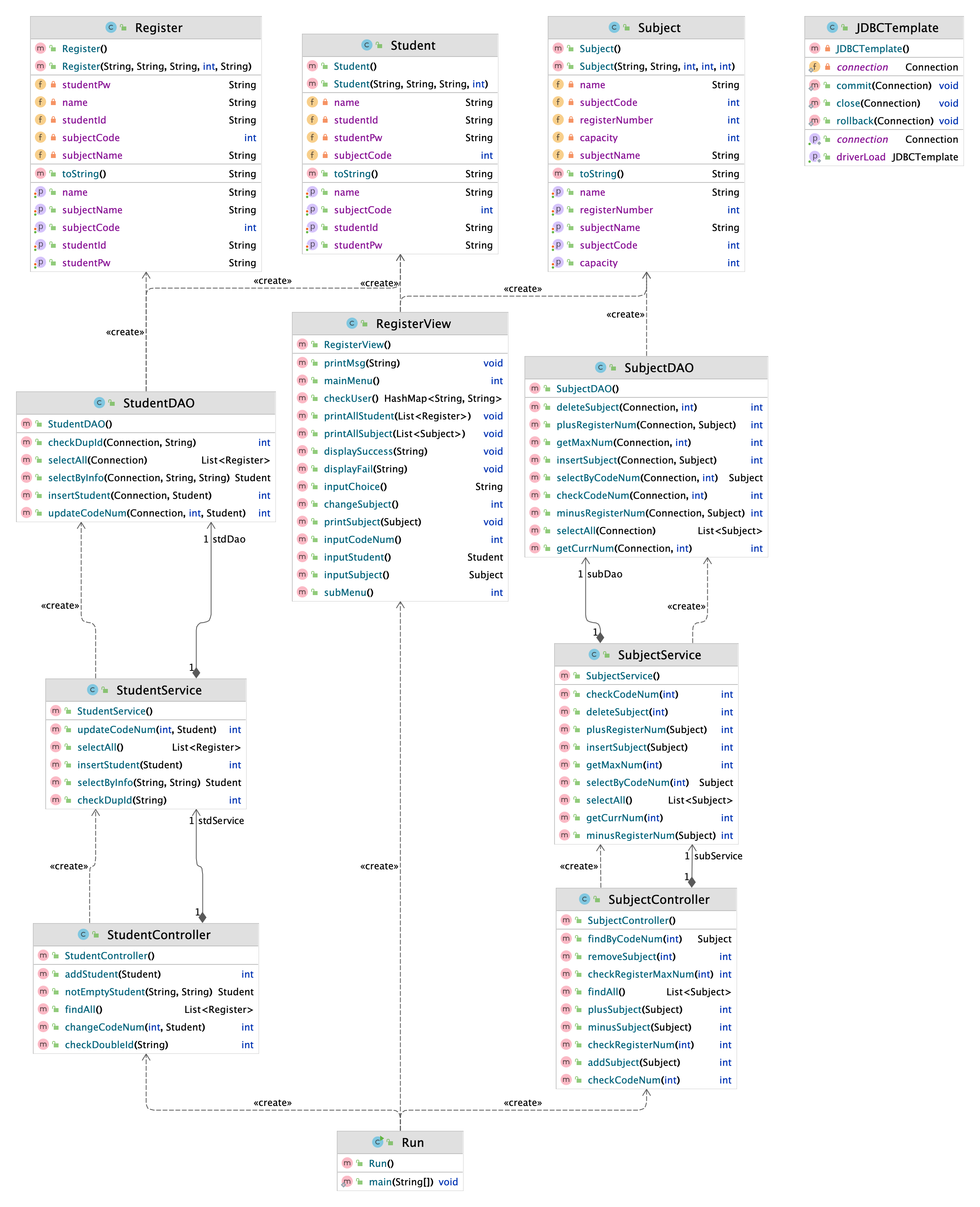Screen dimensions: 980x1207
Task: Select selectByInfo(Connection, String, String) in StudentDAO
Action: (x=146, y=478)
